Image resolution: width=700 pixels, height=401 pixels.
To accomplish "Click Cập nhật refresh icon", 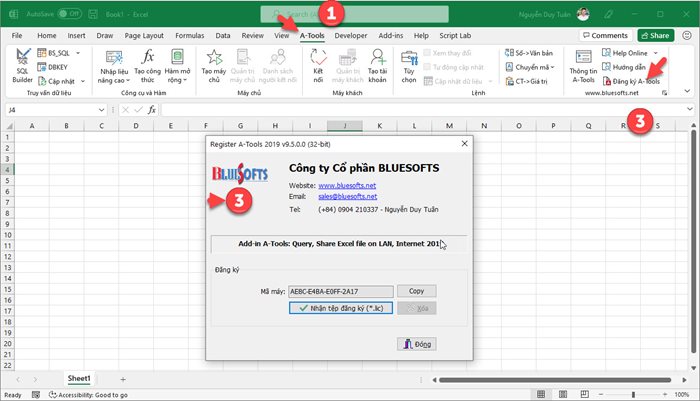I will [x=42, y=81].
